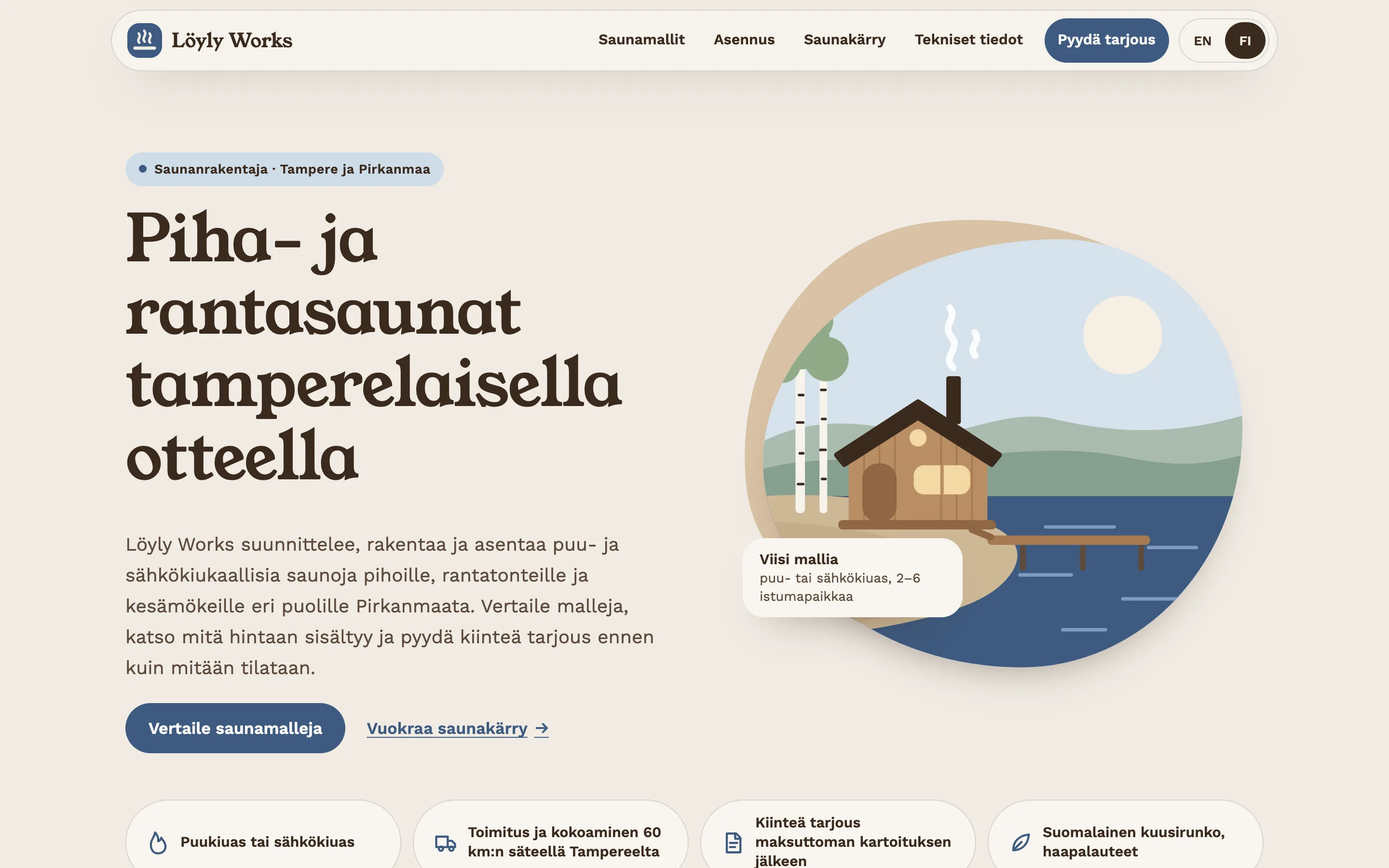Click the leaf icon beside Suomalainen kuusirunko
This screenshot has width=1389, height=868.
point(1020,842)
